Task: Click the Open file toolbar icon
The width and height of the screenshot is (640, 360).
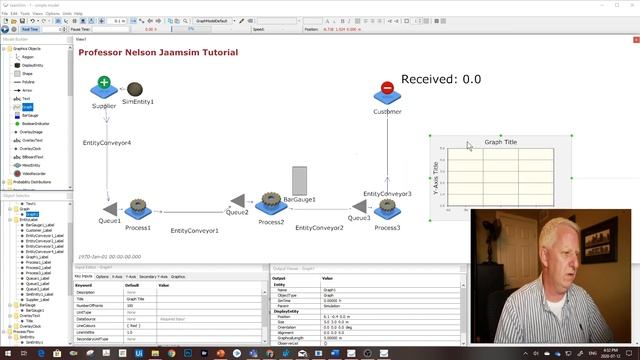Action: tap(14, 21)
